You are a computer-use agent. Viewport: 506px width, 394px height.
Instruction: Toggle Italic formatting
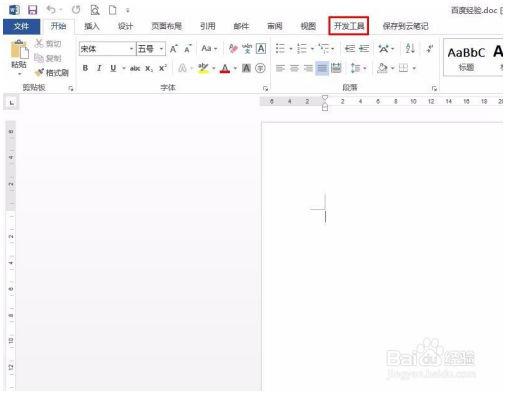tap(99, 68)
